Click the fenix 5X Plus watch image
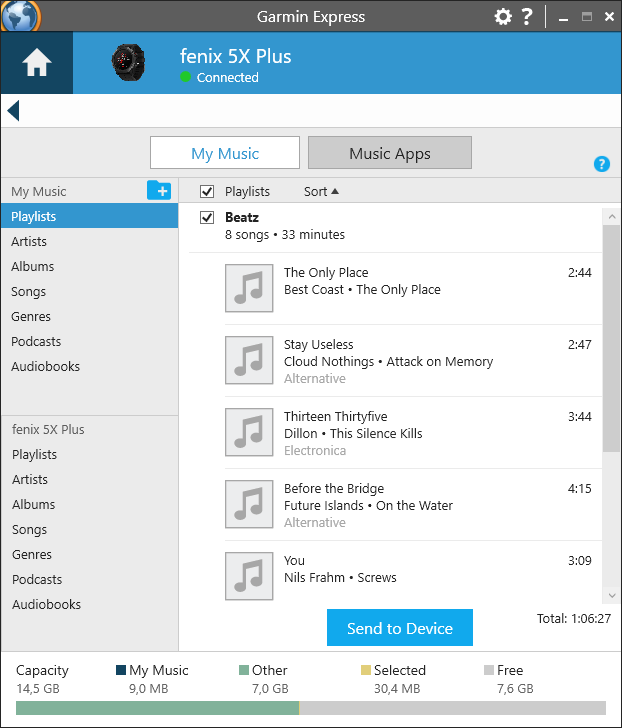 pos(128,62)
